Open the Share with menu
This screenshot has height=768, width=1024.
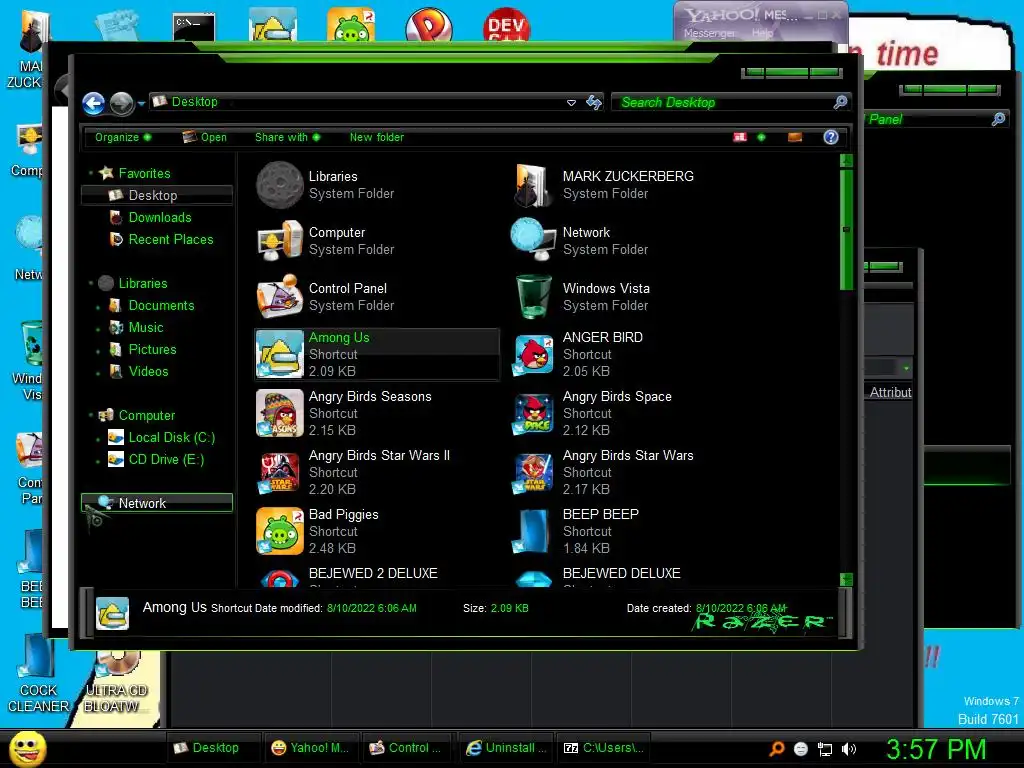pyautogui.click(x=287, y=137)
